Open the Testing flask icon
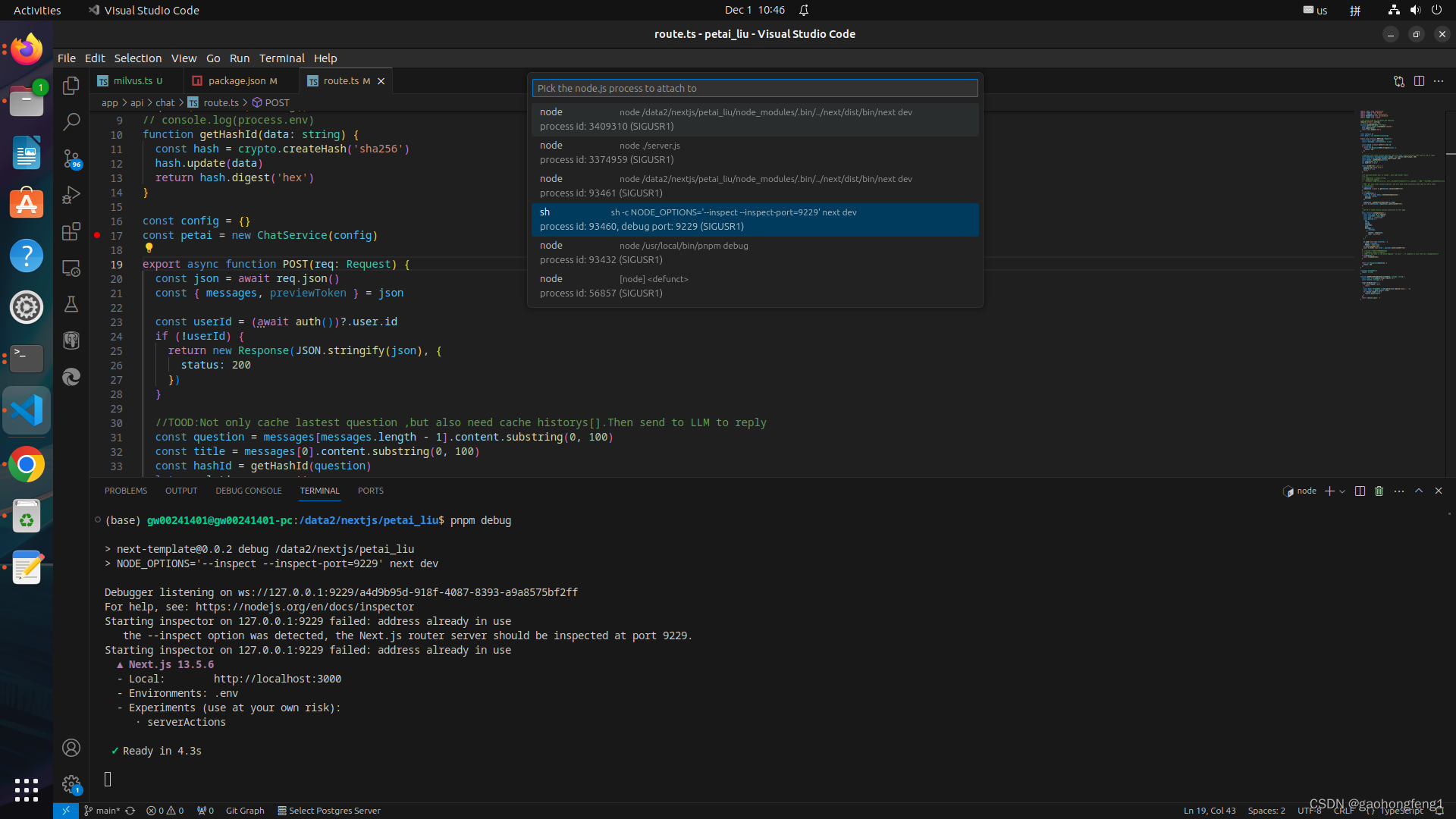 pyautogui.click(x=71, y=304)
